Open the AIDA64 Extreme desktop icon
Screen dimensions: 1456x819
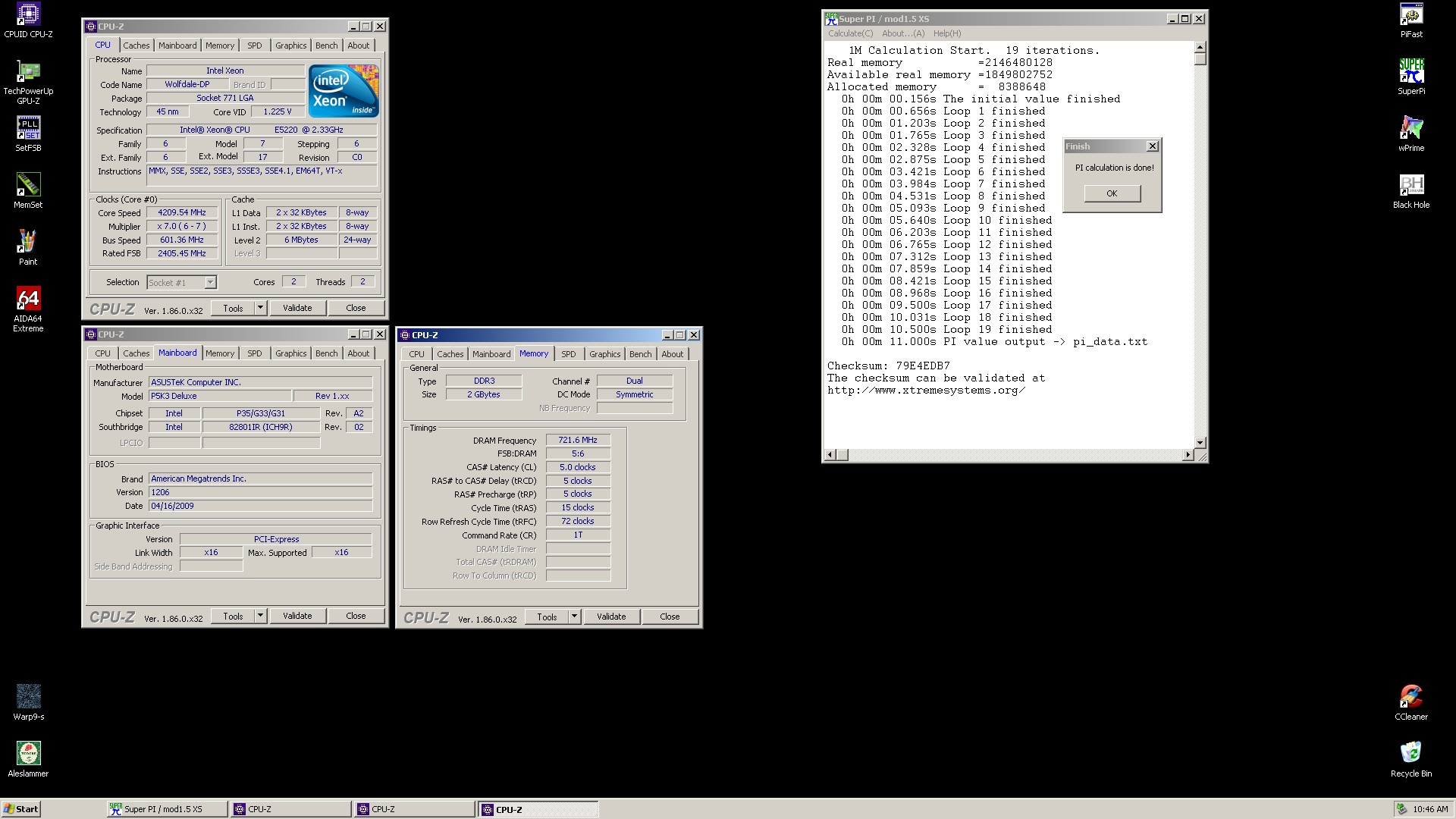[28, 310]
